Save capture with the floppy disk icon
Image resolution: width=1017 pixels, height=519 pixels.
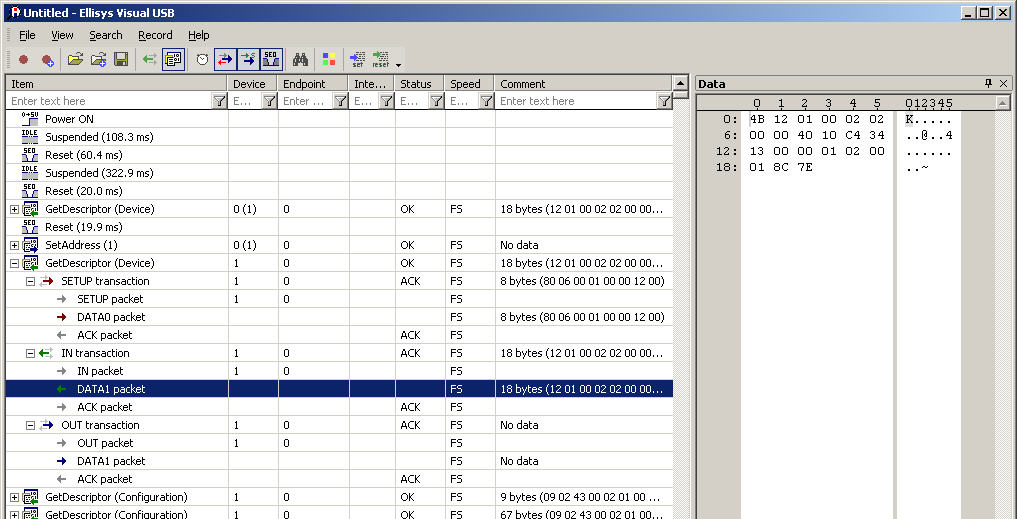tap(121, 60)
